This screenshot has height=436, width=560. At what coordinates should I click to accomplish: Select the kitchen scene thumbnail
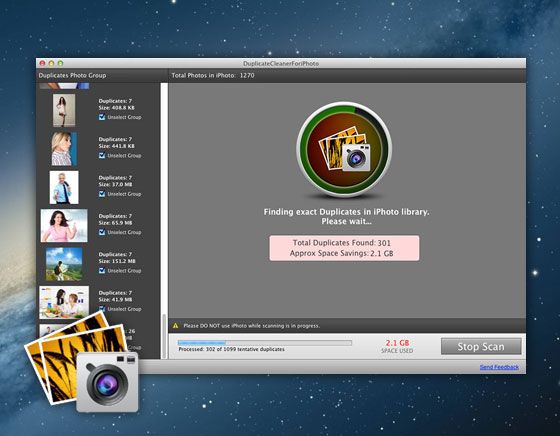tap(64, 302)
